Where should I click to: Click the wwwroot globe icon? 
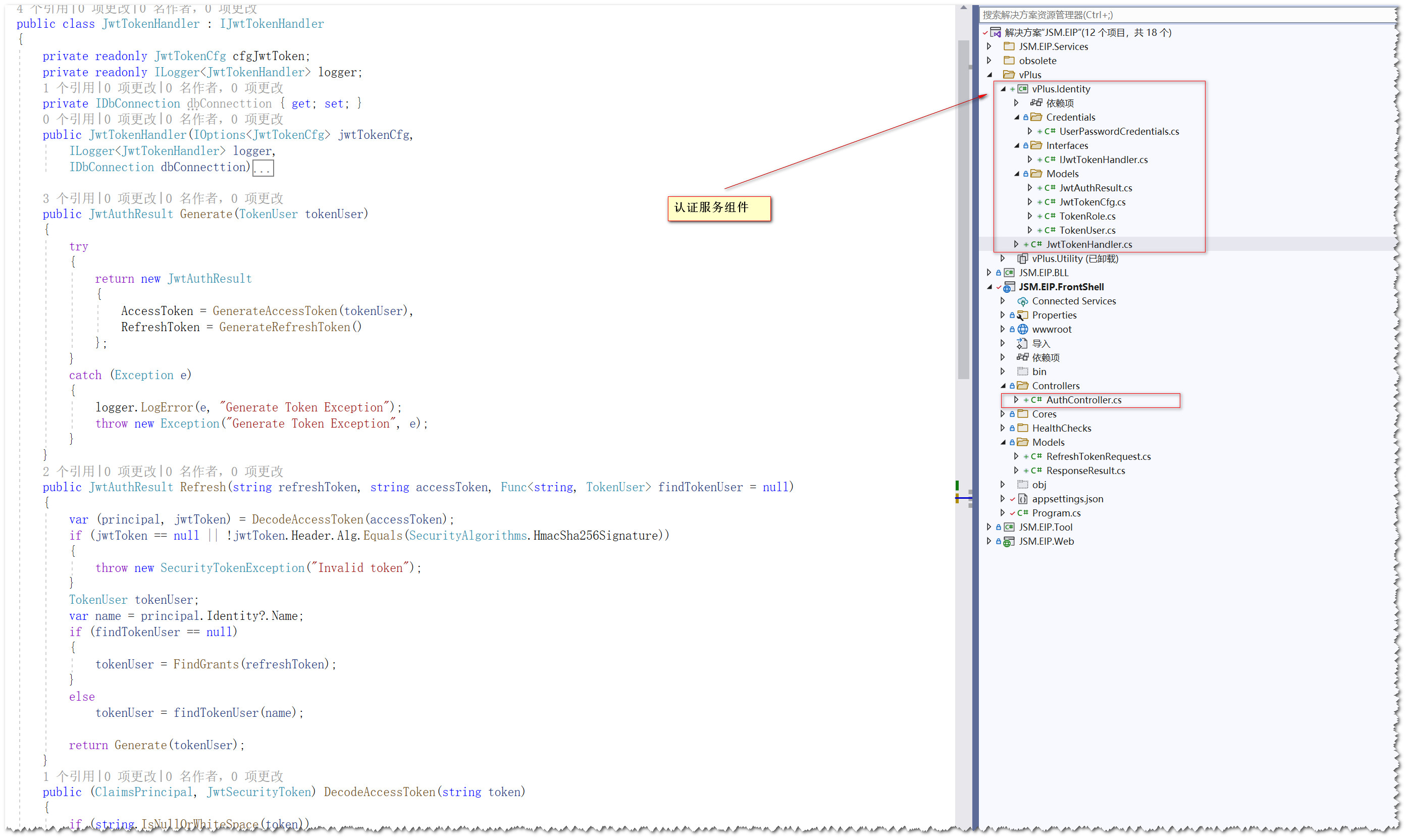click(x=1023, y=330)
